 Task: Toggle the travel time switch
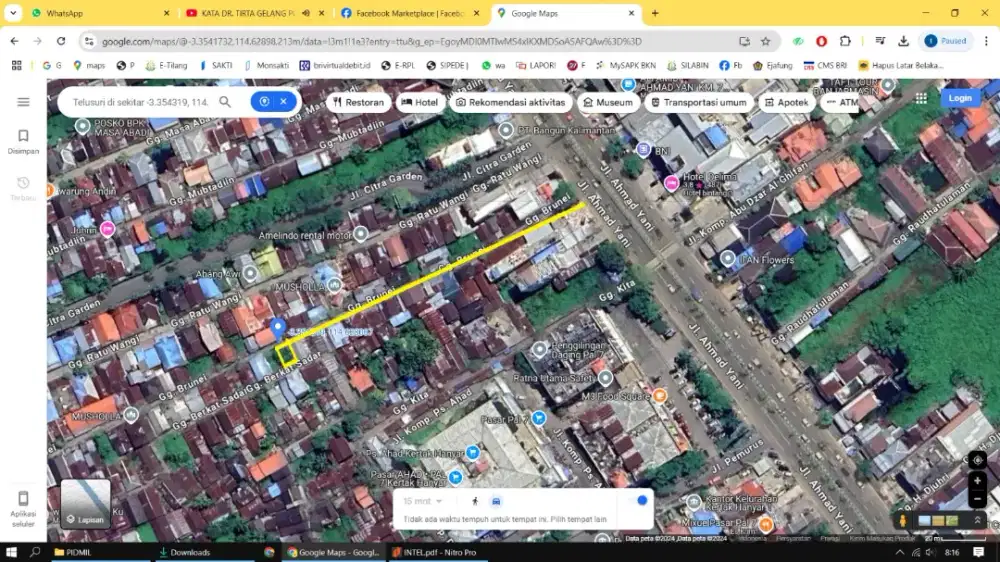tap(638, 501)
